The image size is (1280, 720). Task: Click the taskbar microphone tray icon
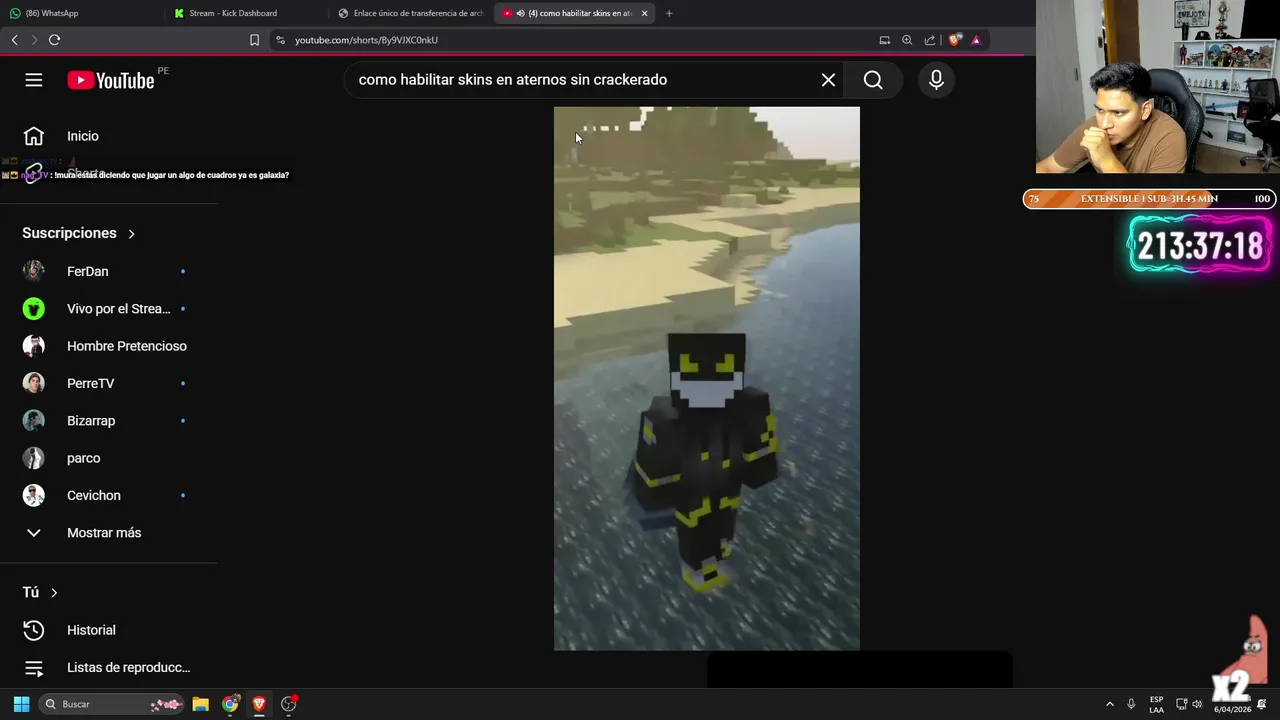(1131, 704)
